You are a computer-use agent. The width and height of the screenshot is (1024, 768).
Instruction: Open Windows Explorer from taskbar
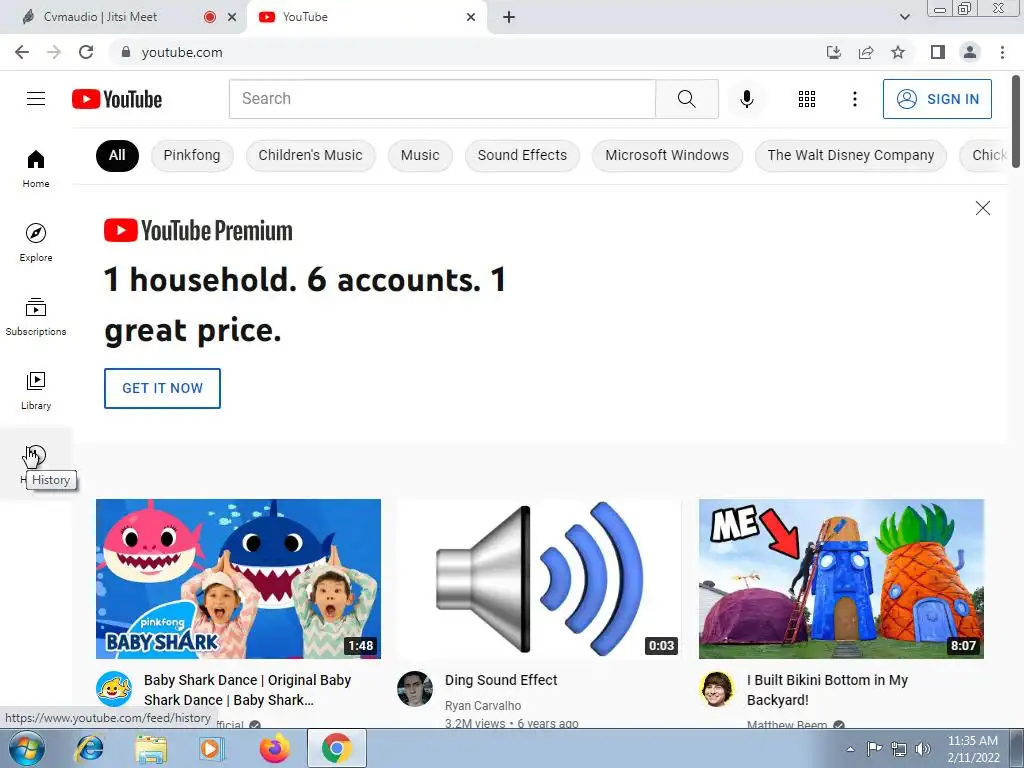(151, 748)
